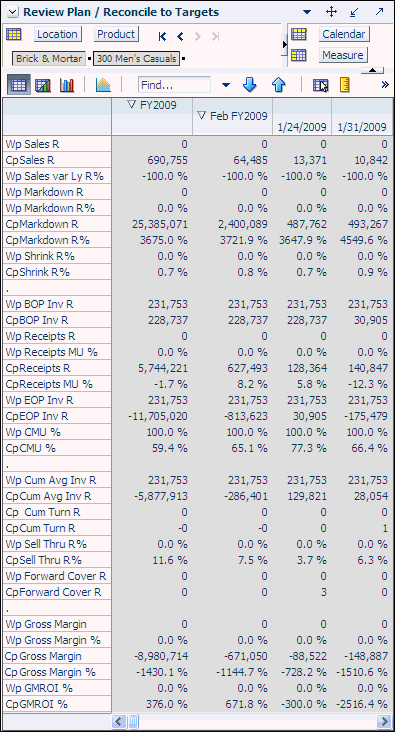Open the Measure dimension button

pyautogui.click(x=343, y=55)
